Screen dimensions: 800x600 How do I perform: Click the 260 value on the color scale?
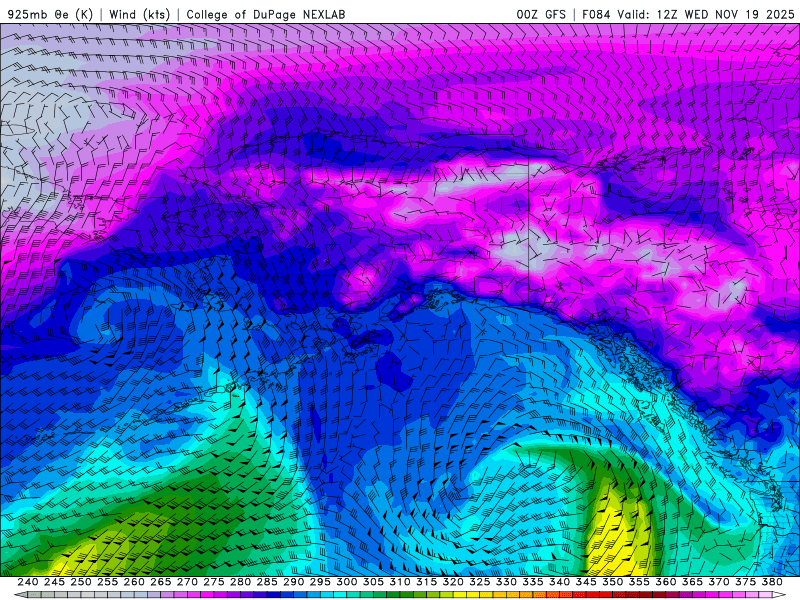click(134, 582)
